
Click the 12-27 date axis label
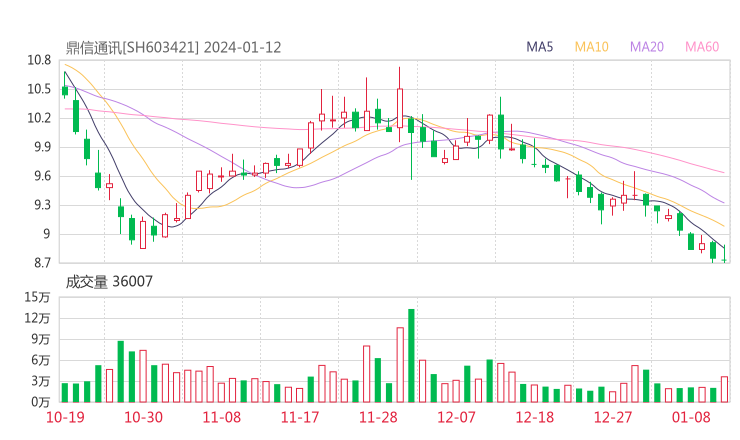[x=613, y=417]
